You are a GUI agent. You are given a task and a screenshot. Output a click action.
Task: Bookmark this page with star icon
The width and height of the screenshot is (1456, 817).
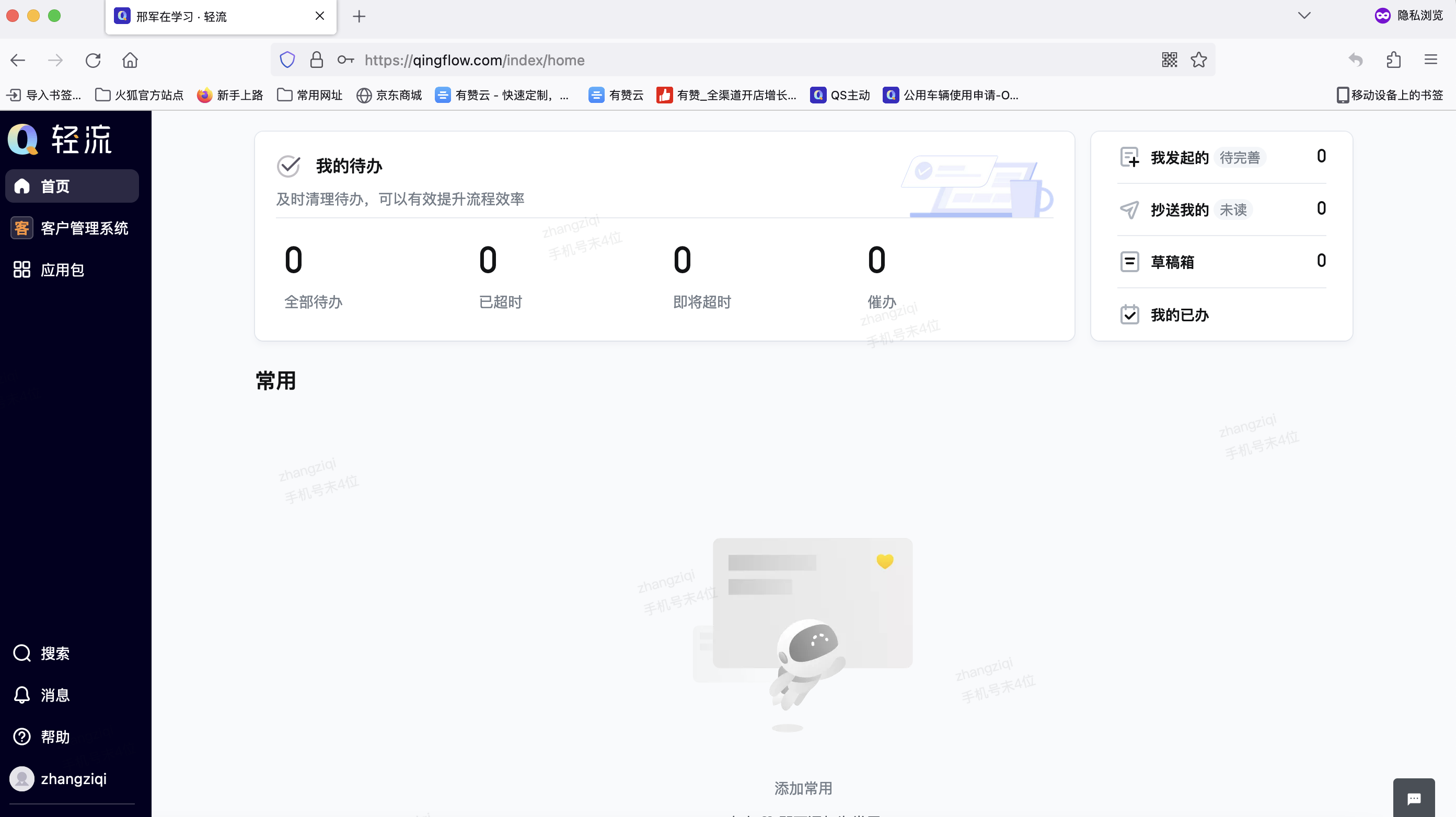point(1199,60)
